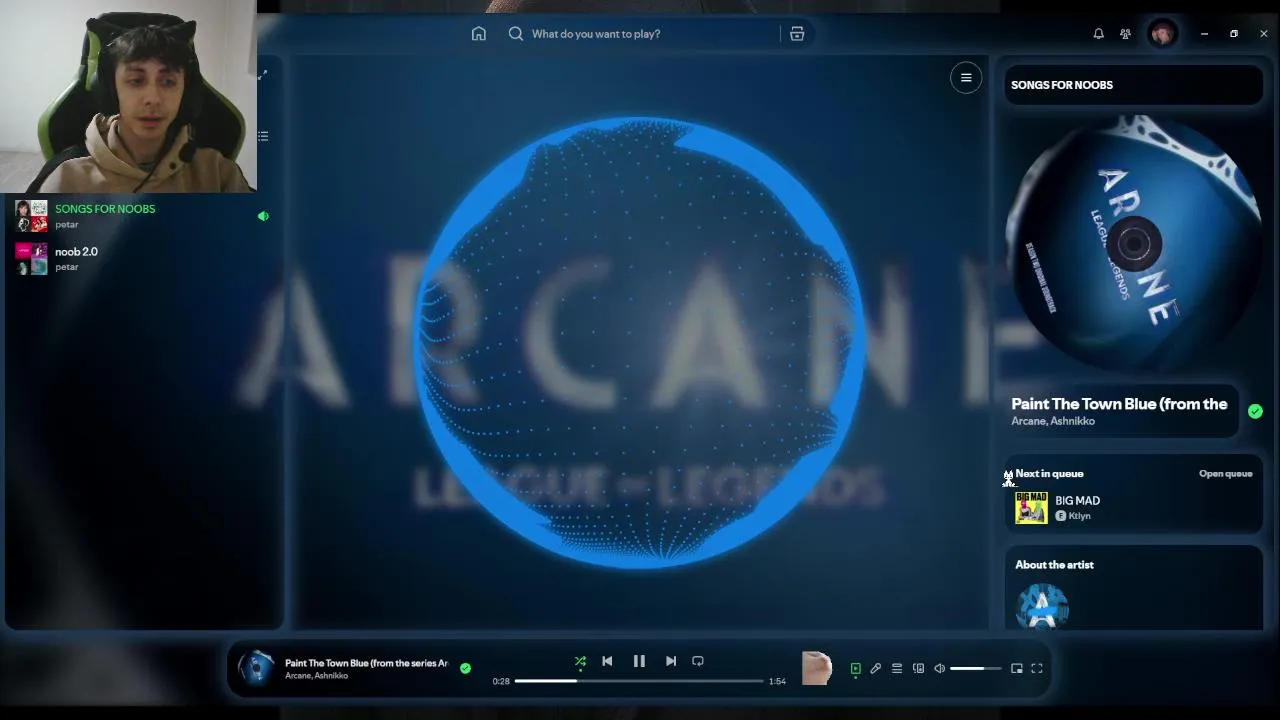Minimize the Spotify window

click(x=1204, y=34)
